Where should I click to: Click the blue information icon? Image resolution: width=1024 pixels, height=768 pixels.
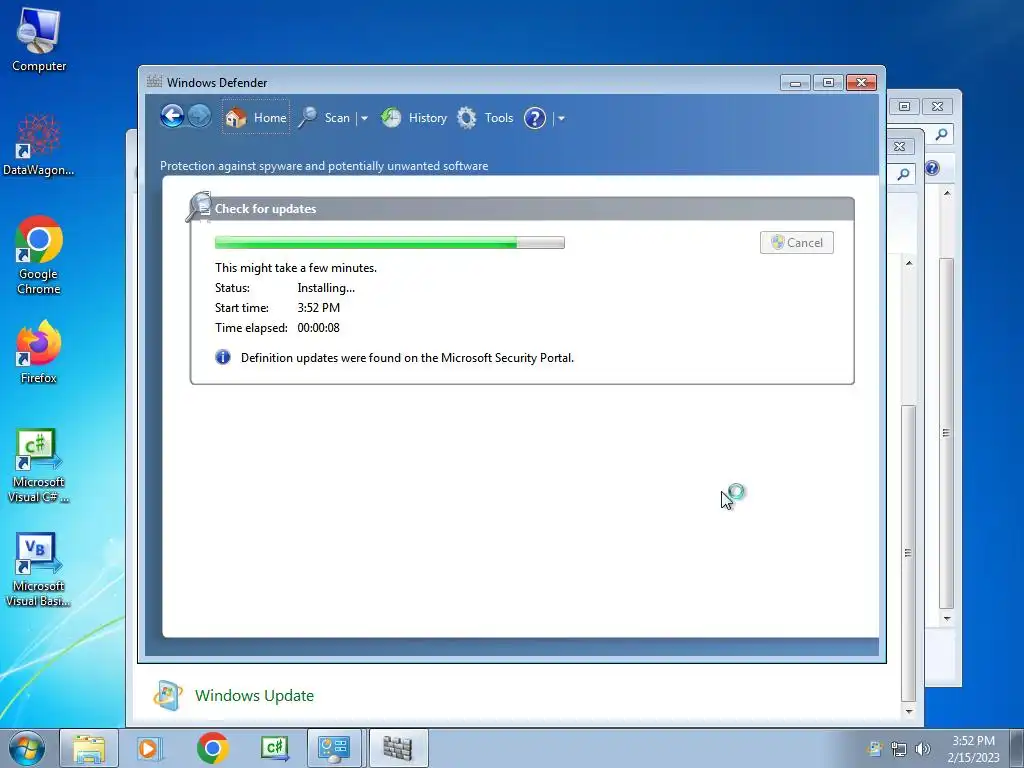click(x=223, y=357)
